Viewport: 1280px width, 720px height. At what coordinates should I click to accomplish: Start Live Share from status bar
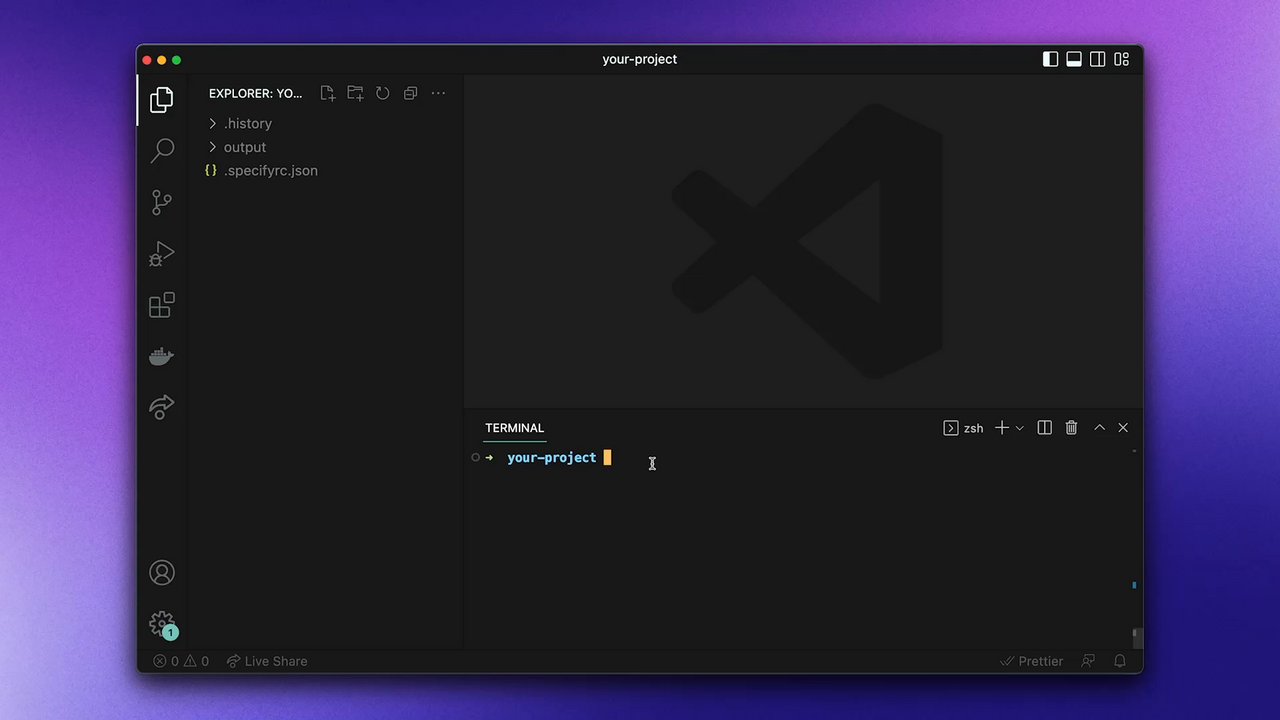click(267, 661)
